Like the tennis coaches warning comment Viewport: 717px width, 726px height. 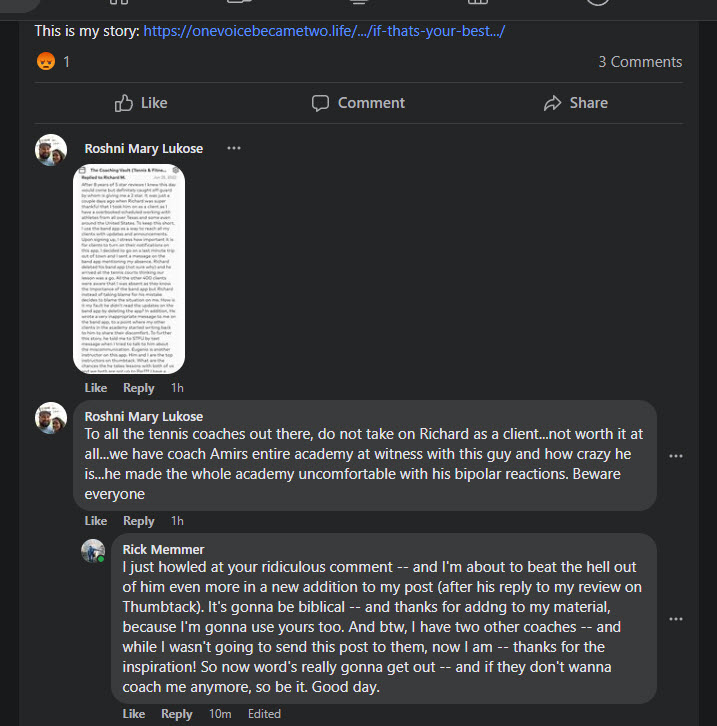point(96,521)
